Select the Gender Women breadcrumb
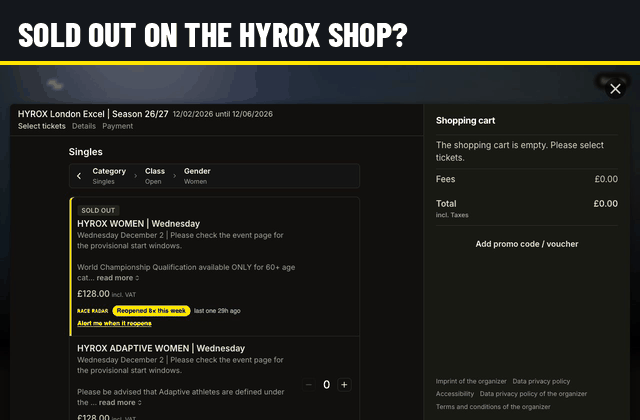Viewport: 640px width, 420px height. click(x=197, y=176)
